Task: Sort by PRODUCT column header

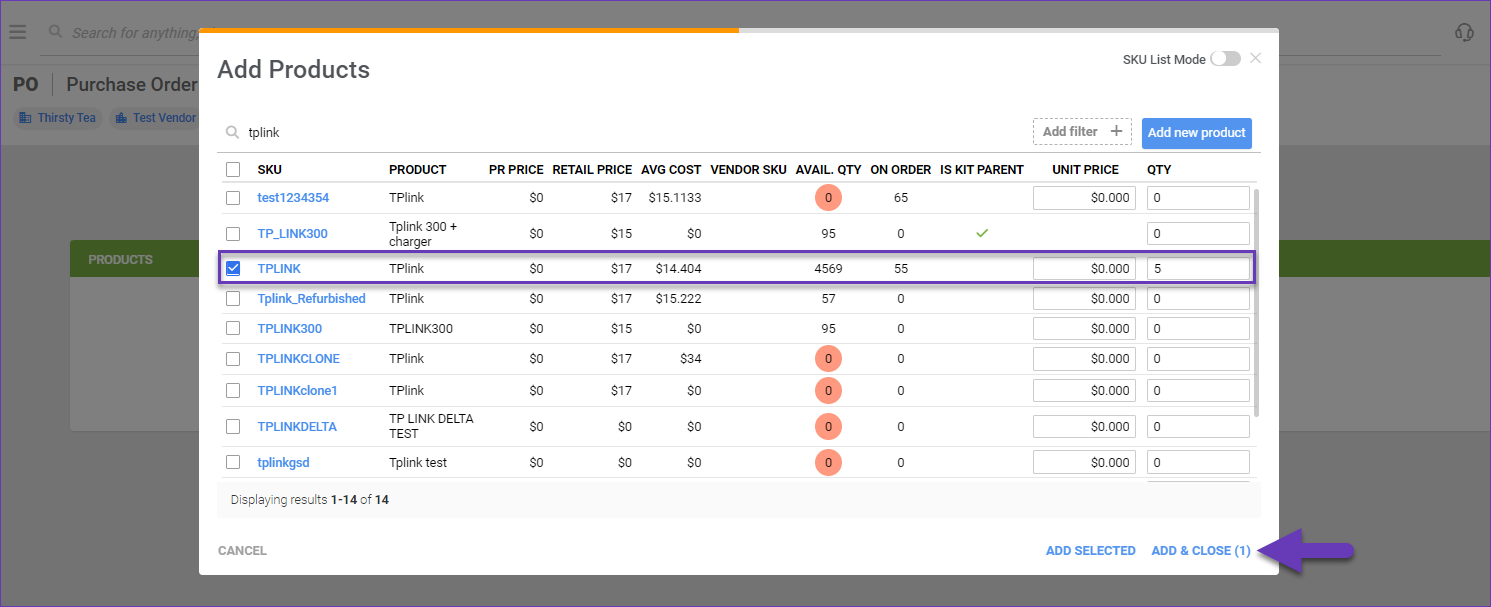Action: coord(417,169)
